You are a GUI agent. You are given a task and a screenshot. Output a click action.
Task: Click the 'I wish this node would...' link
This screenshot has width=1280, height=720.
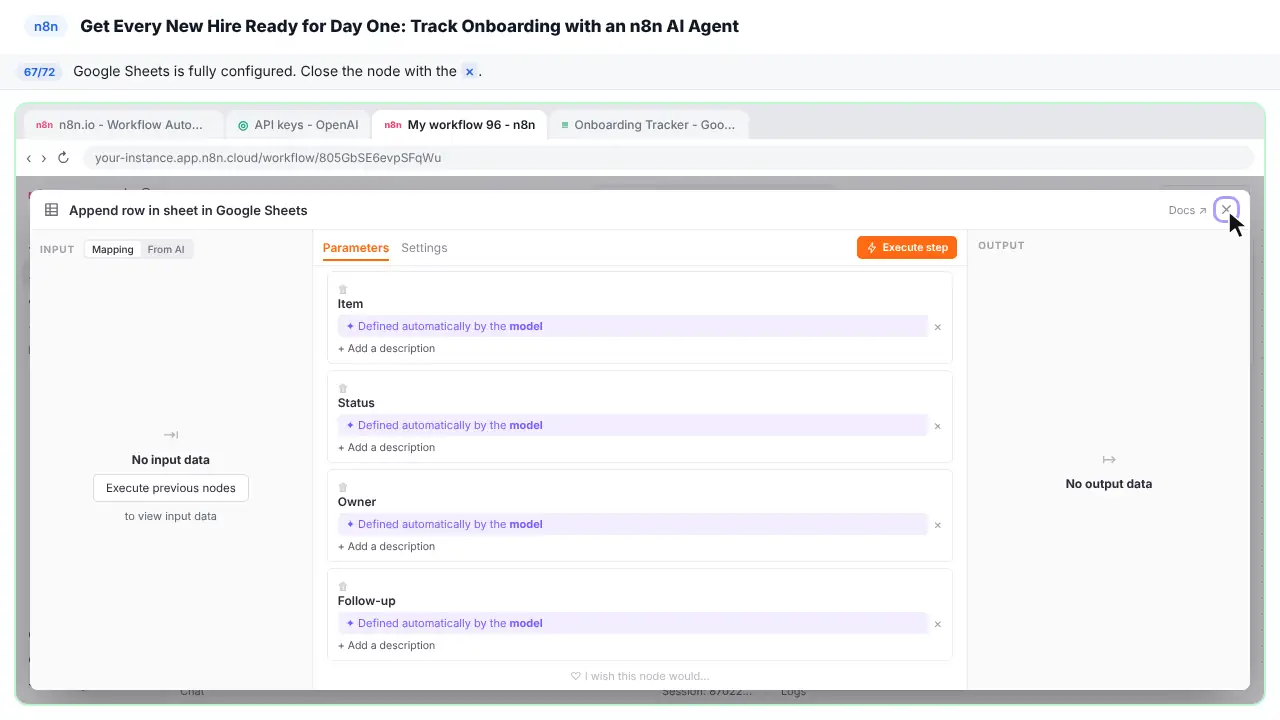pos(640,676)
